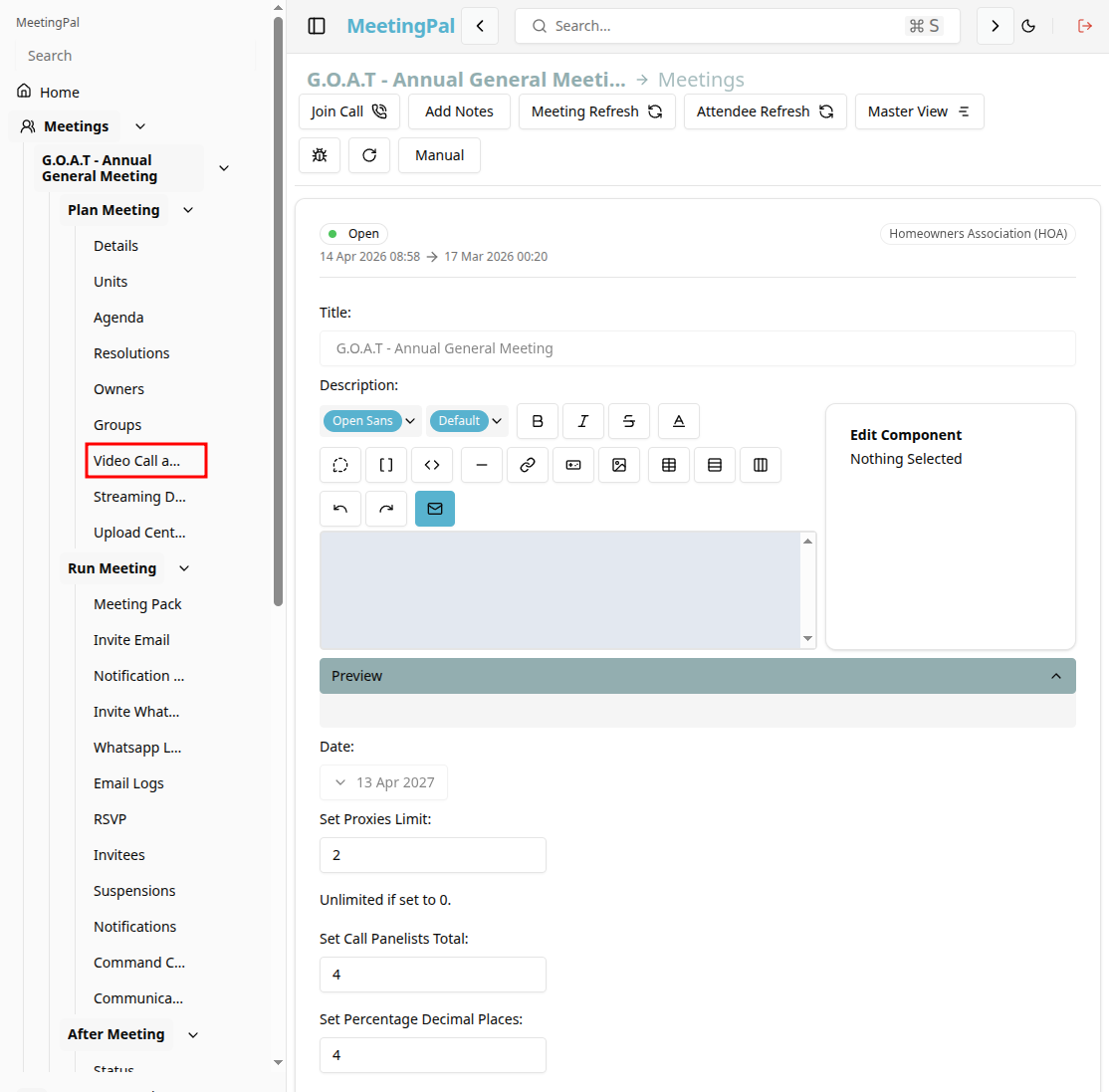Click the top Search field
Image resolution: width=1109 pixels, height=1092 pixels.
click(737, 26)
